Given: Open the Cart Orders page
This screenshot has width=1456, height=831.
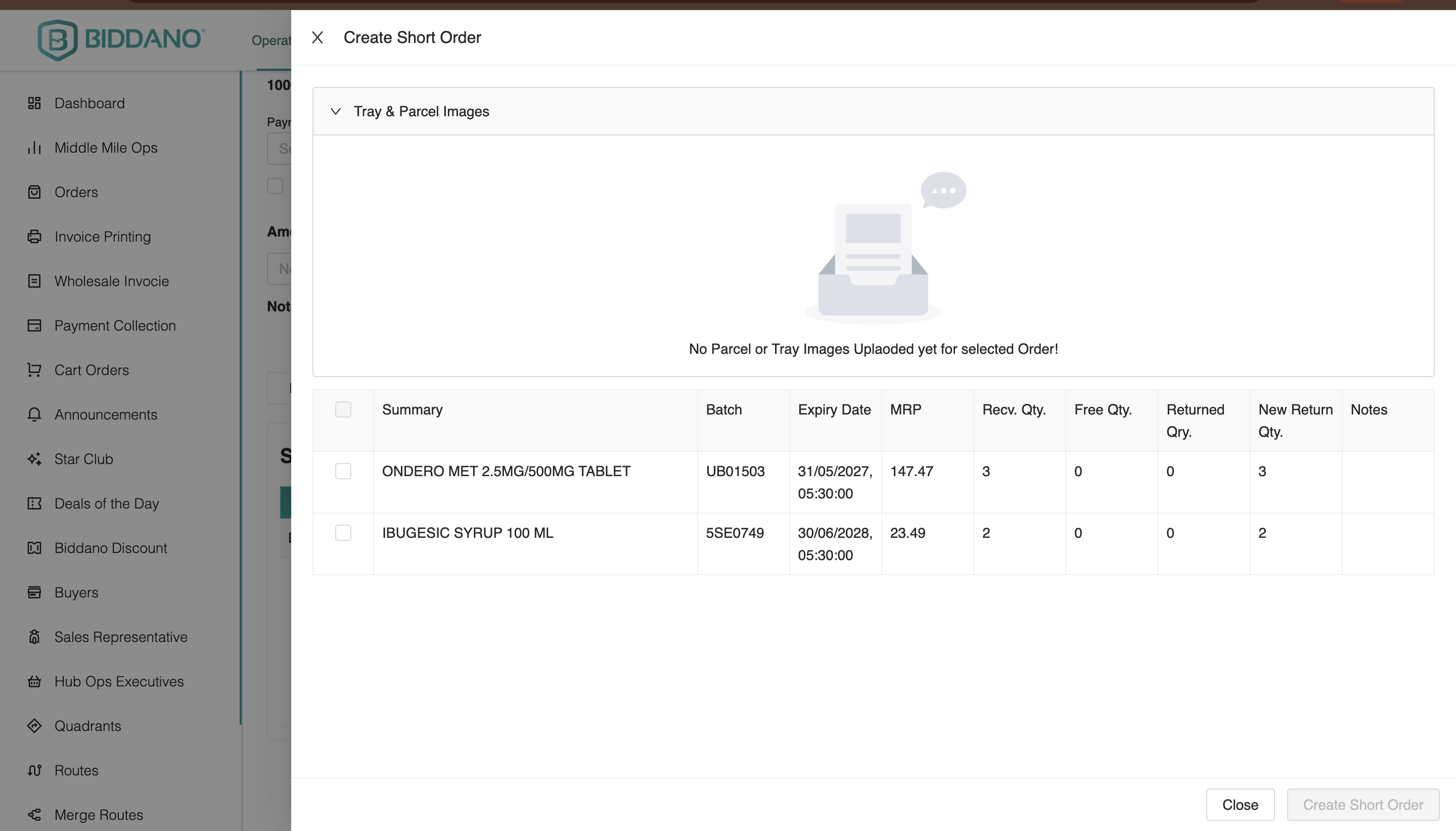Looking at the screenshot, I should pyautogui.click(x=92, y=371).
